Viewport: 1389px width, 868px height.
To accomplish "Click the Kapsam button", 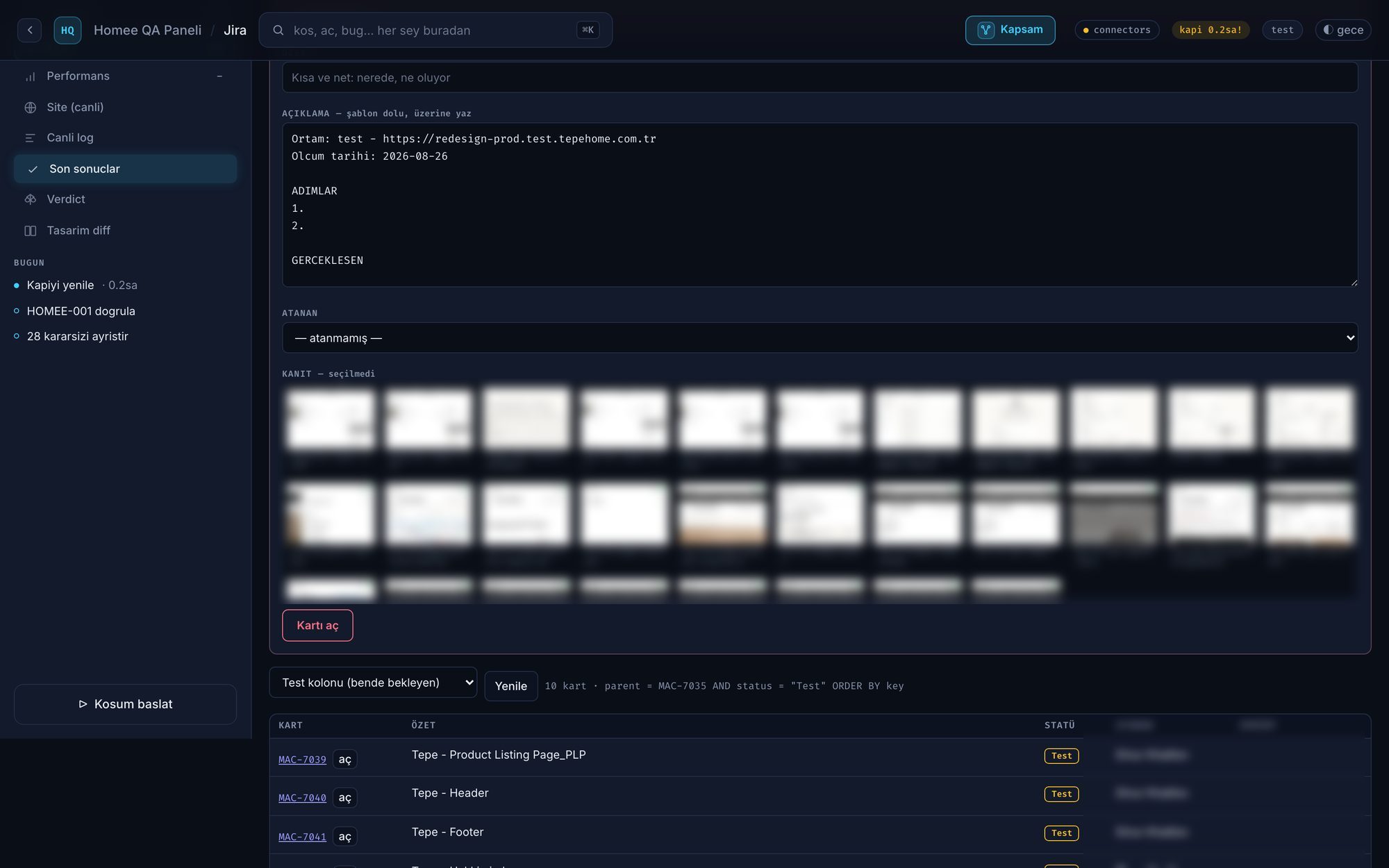I will (x=1010, y=30).
